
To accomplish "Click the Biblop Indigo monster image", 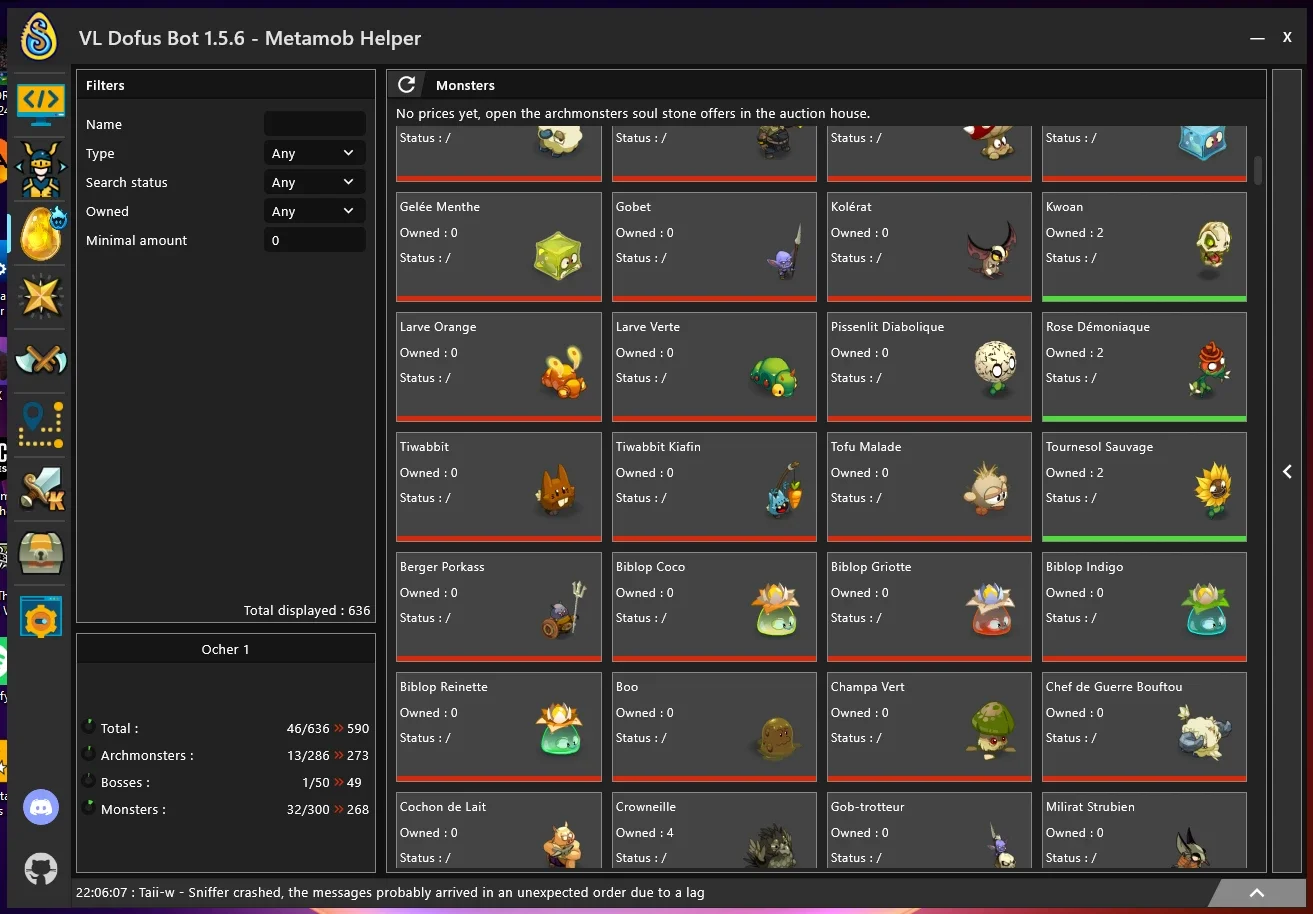I will coord(1205,610).
